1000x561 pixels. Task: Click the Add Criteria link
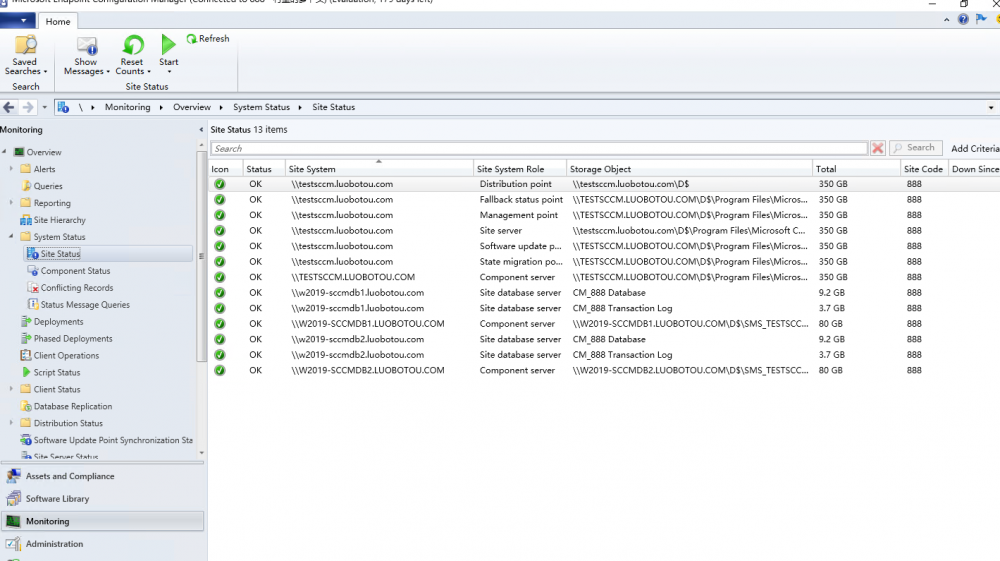coord(974,149)
